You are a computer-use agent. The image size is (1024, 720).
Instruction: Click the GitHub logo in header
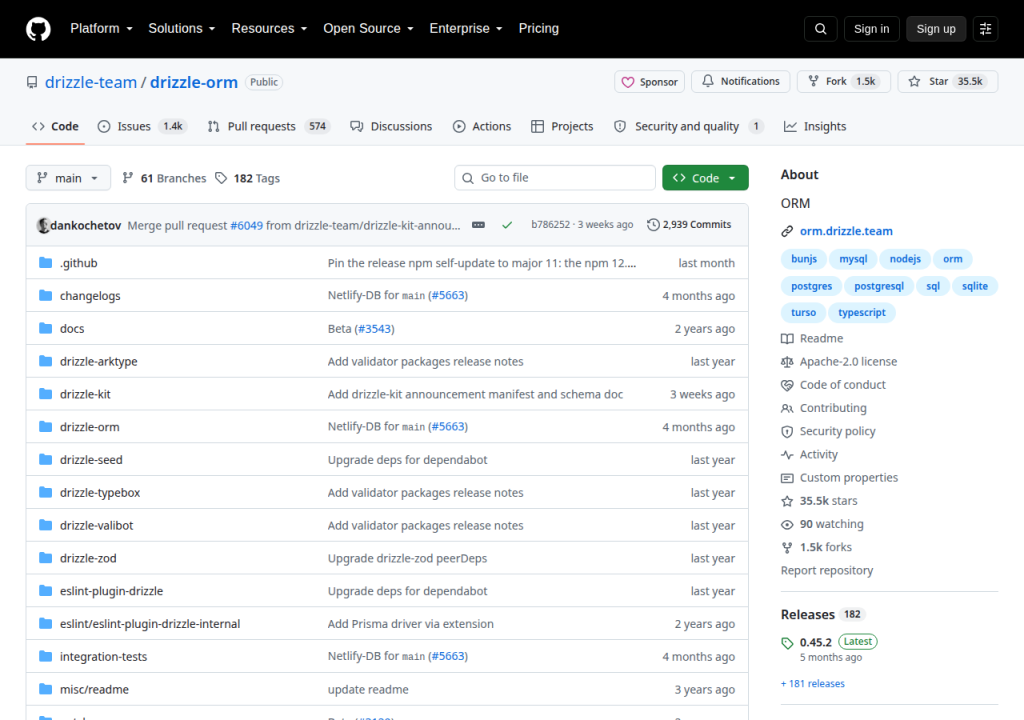39,29
